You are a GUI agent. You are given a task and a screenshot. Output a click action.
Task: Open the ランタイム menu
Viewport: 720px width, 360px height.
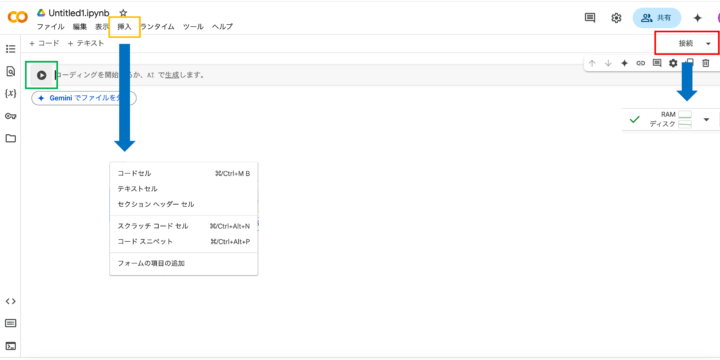(157, 27)
